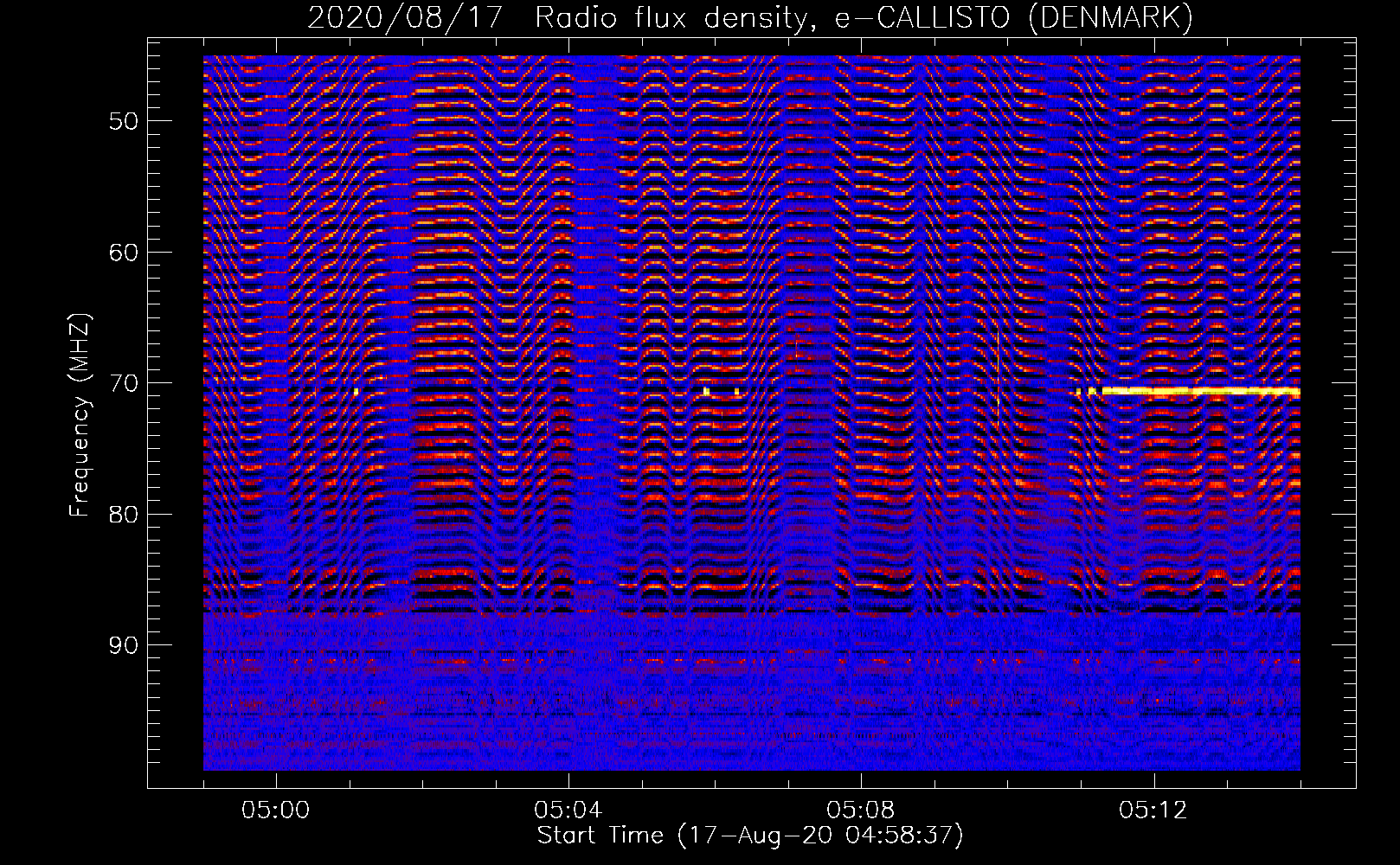Click the 60 frequency tick label

tap(124, 253)
